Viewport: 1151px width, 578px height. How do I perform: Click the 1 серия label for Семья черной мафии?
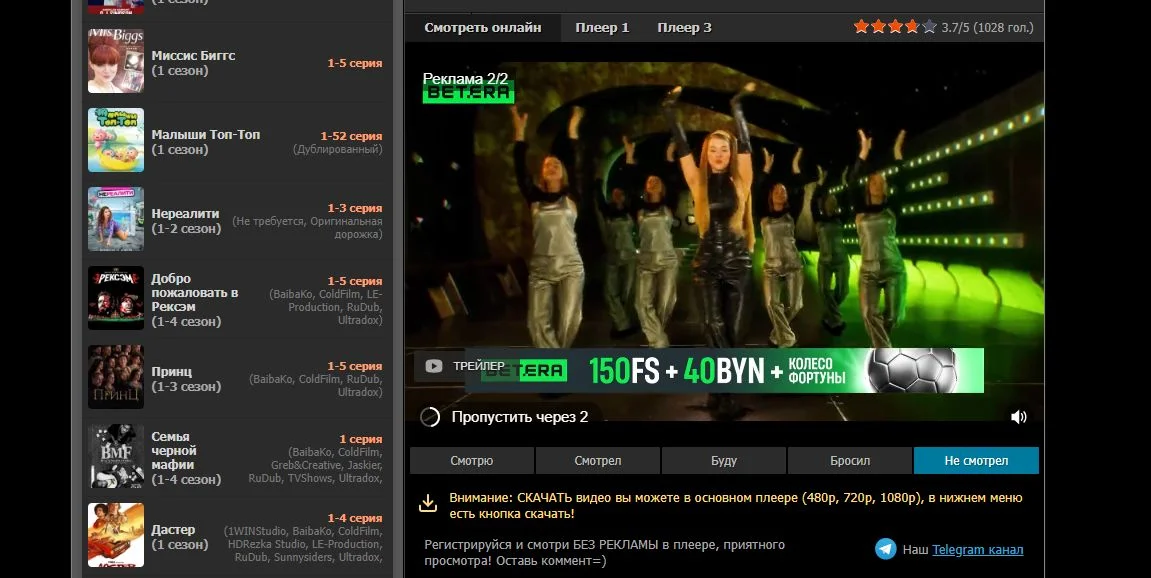click(360, 439)
